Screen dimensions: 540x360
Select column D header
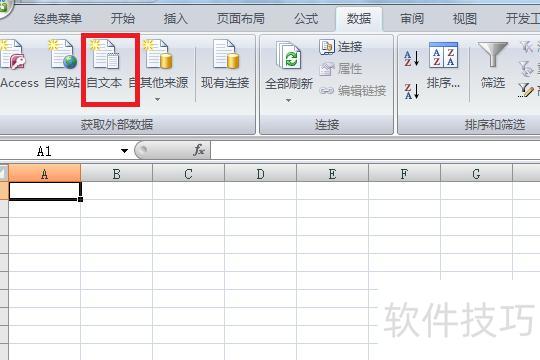click(260, 173)
